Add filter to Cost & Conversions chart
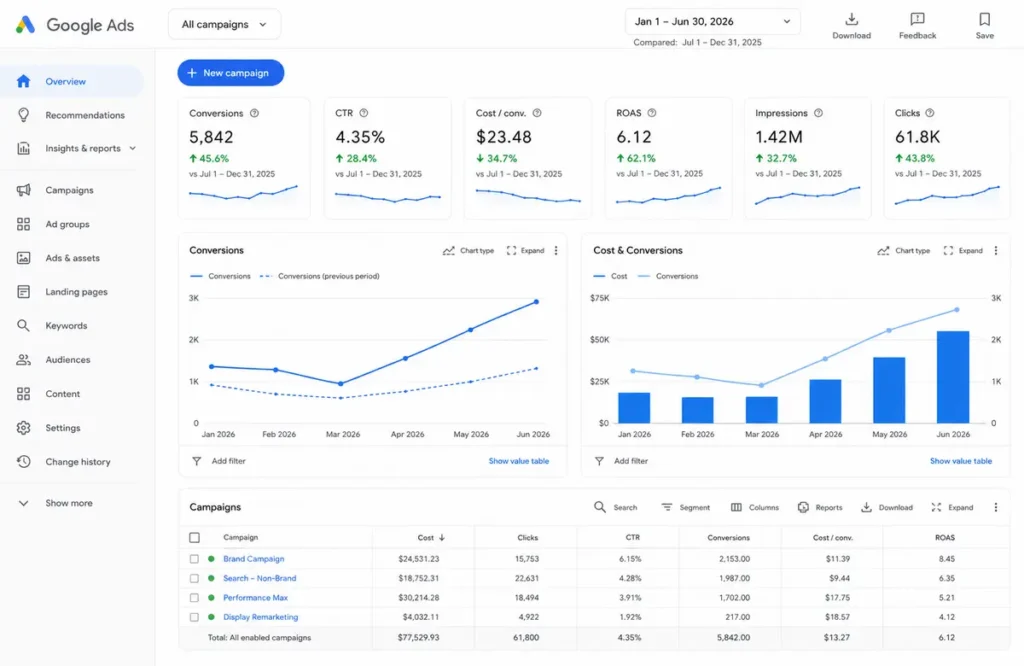1024x666 pixels. [621, 461]
